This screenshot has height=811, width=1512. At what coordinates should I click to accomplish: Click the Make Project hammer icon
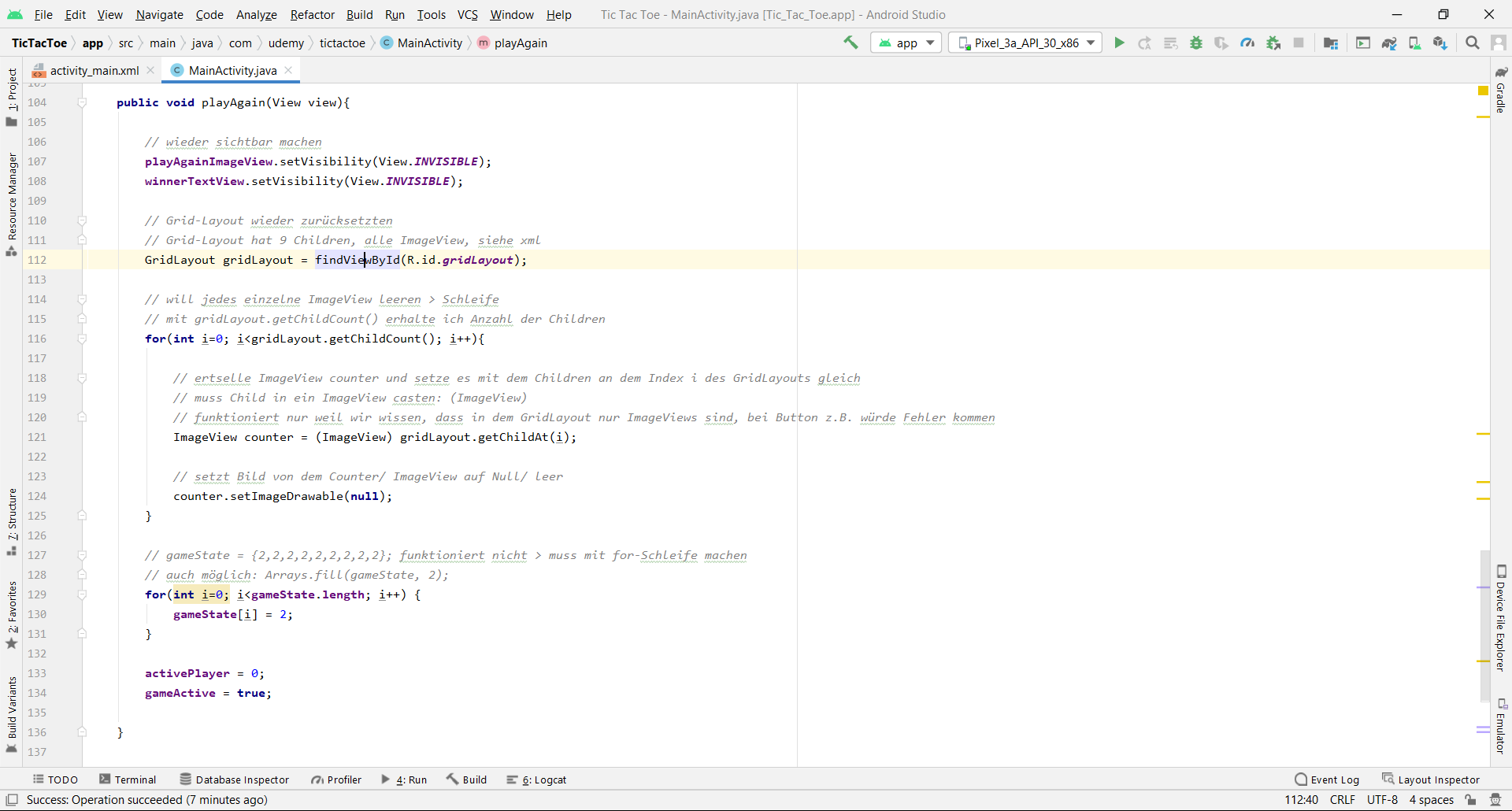[850, 43]
